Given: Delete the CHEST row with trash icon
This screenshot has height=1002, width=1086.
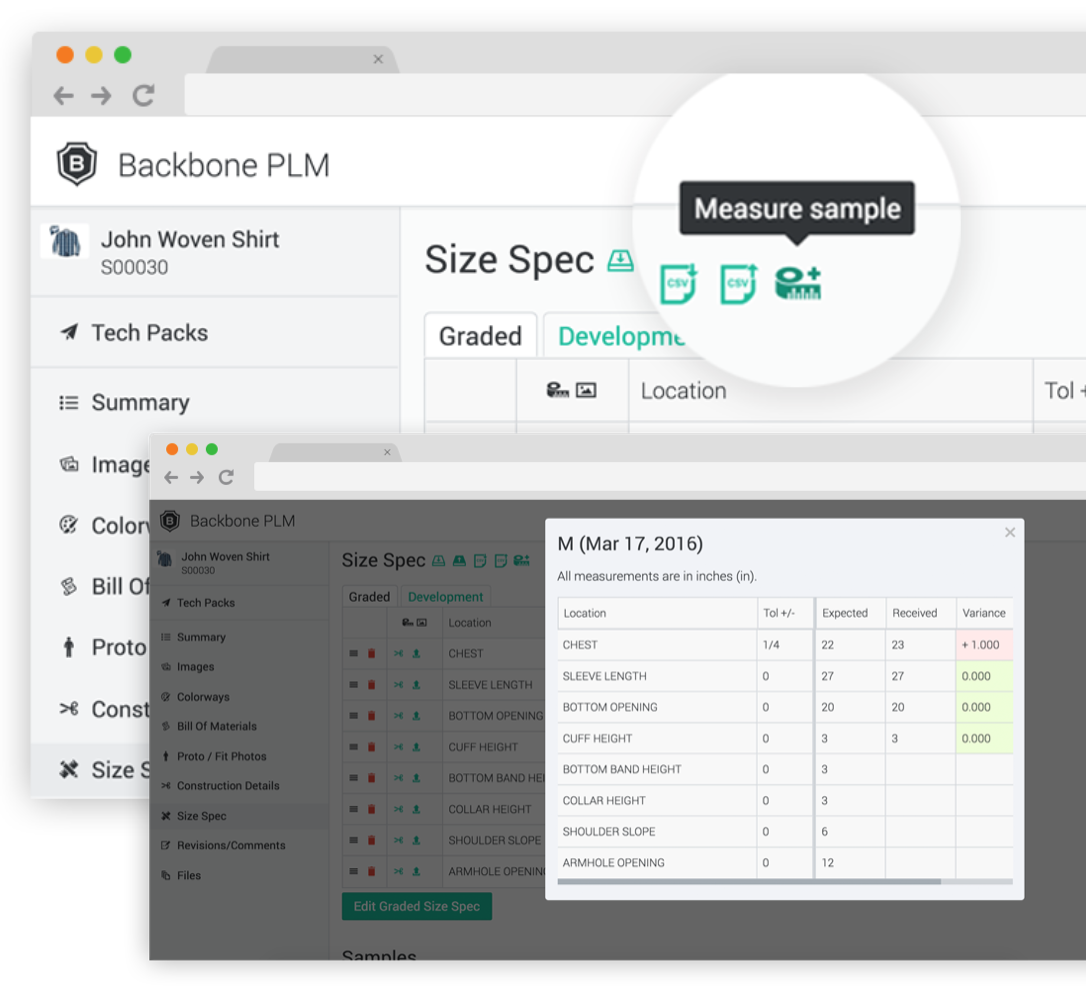Looking at the screenshot, I should (371, 653).
